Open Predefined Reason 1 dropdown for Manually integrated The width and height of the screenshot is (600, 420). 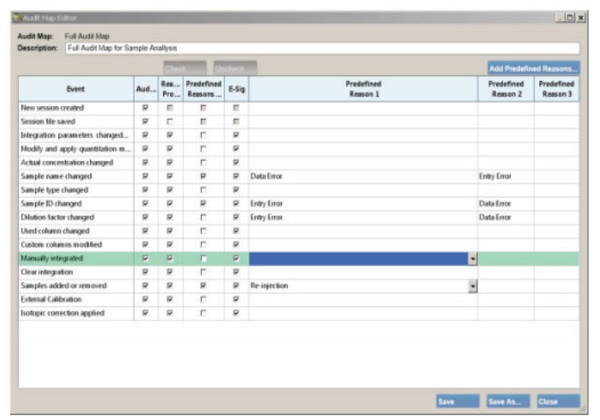472,258
